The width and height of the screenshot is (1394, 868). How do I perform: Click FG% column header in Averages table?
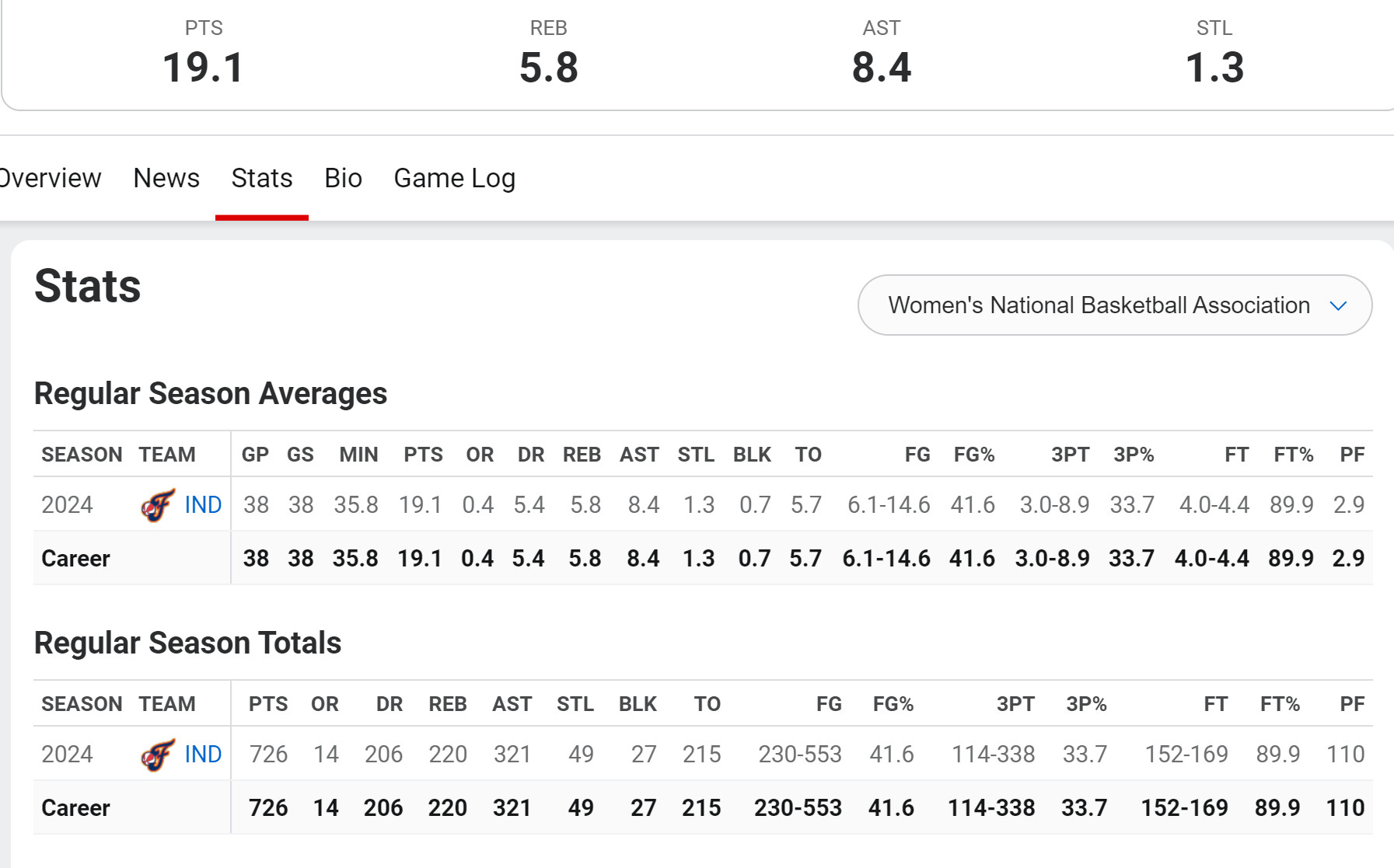pyautogui.click(x=974, y=455)
